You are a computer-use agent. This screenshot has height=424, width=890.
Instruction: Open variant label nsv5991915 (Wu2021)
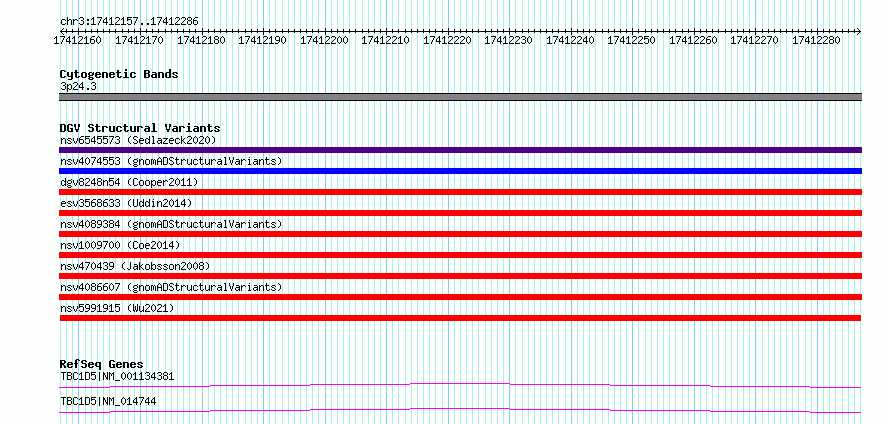[x=117, y=308]
